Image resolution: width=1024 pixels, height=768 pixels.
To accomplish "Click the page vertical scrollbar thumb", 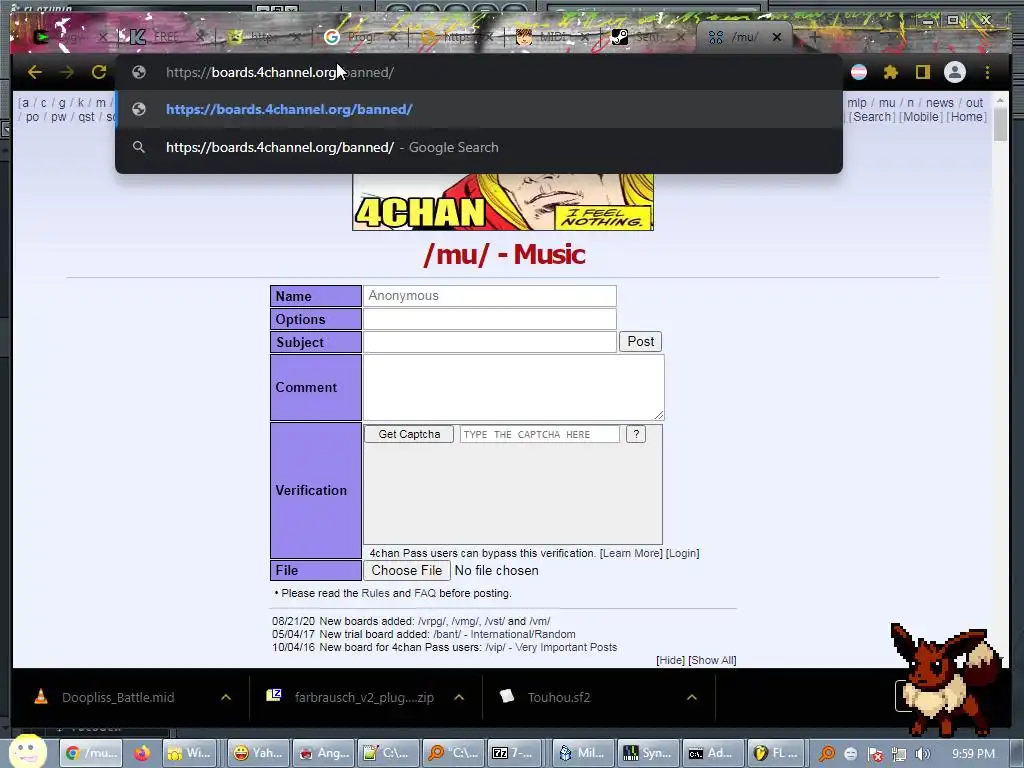I will [x=1000, y=124].
